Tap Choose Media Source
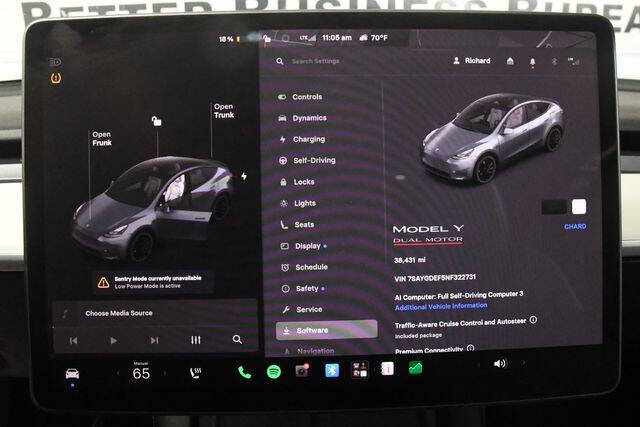Image resolution: width=640 pixels, height=427 pixels. pyautogui.click(x=119, y=313)
